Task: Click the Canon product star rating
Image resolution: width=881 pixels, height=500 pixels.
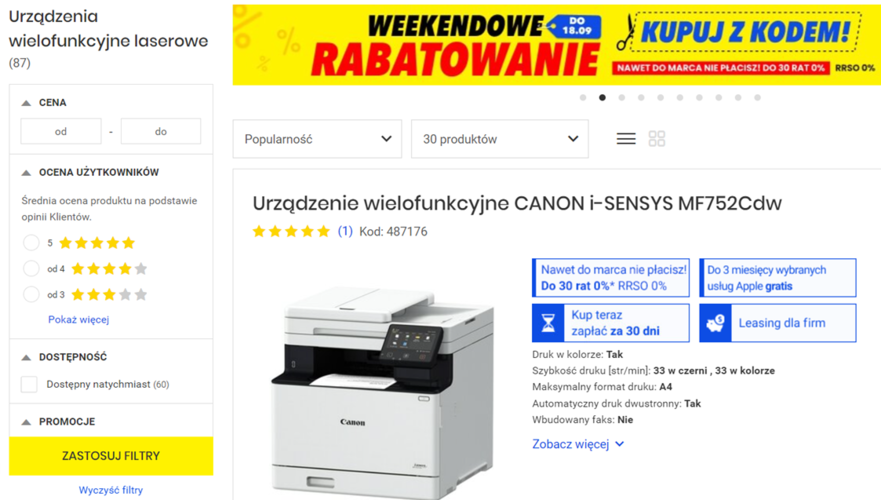Action: 291,231
